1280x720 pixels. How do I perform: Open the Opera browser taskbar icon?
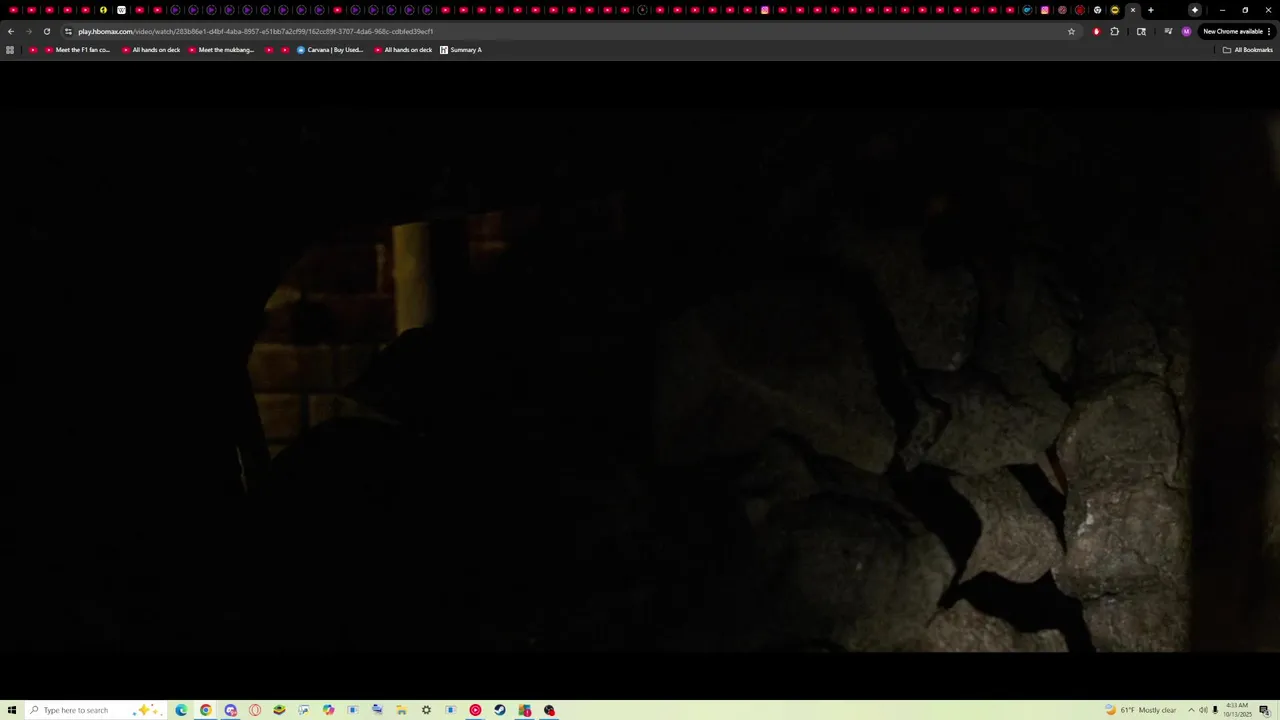tap(255, 710)
